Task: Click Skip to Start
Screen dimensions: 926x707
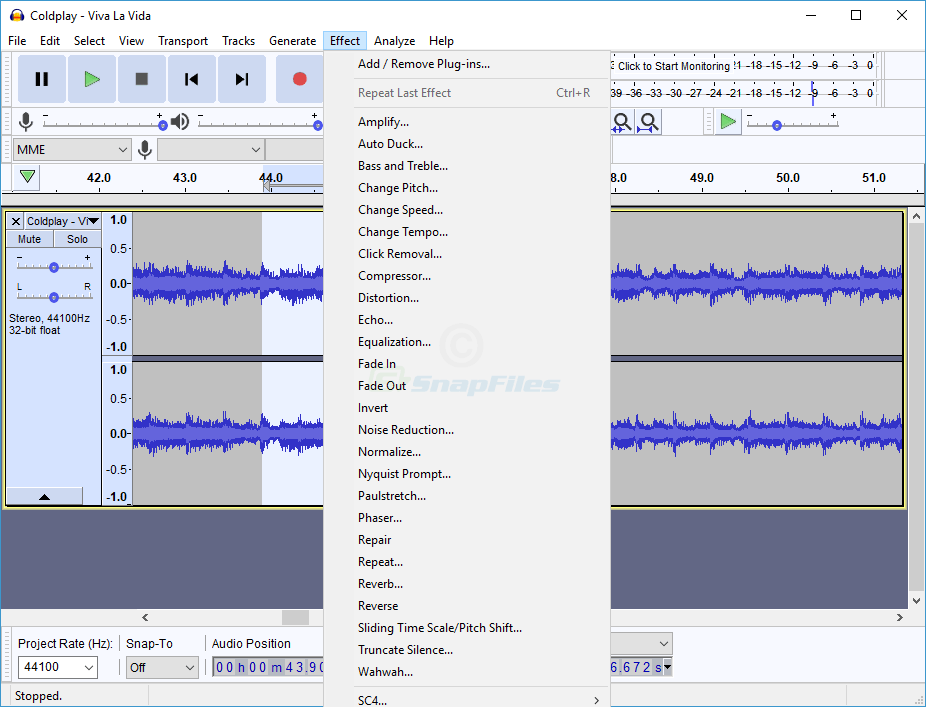Action: coord(191,78)
